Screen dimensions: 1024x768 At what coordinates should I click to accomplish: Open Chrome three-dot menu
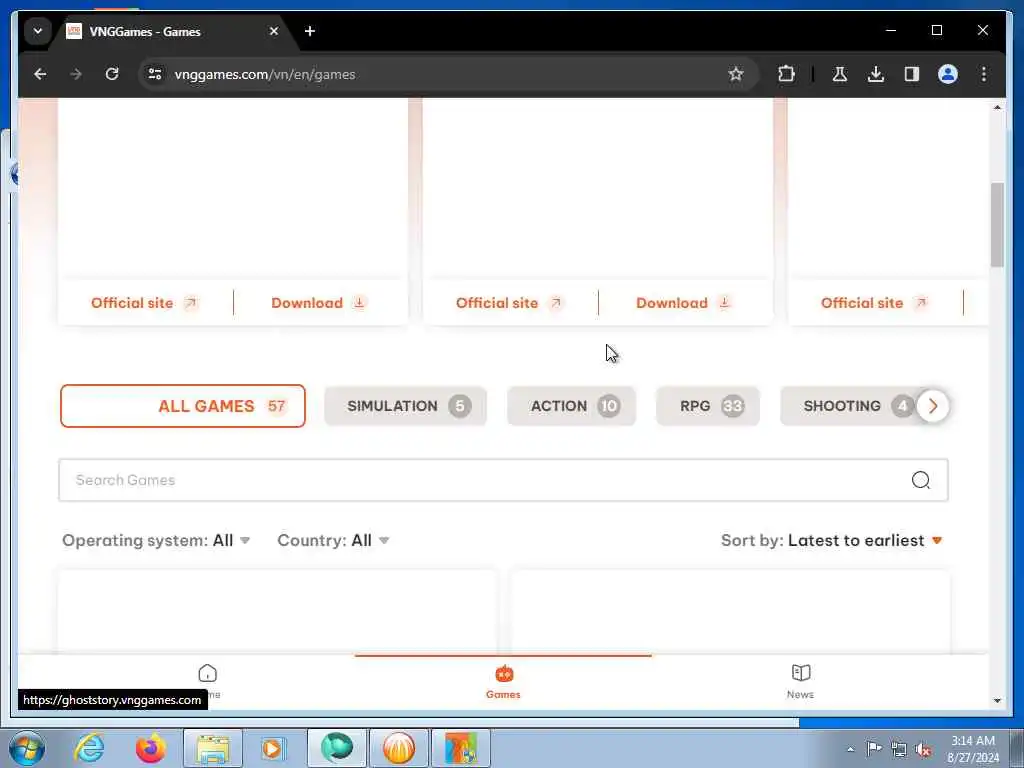984,74
